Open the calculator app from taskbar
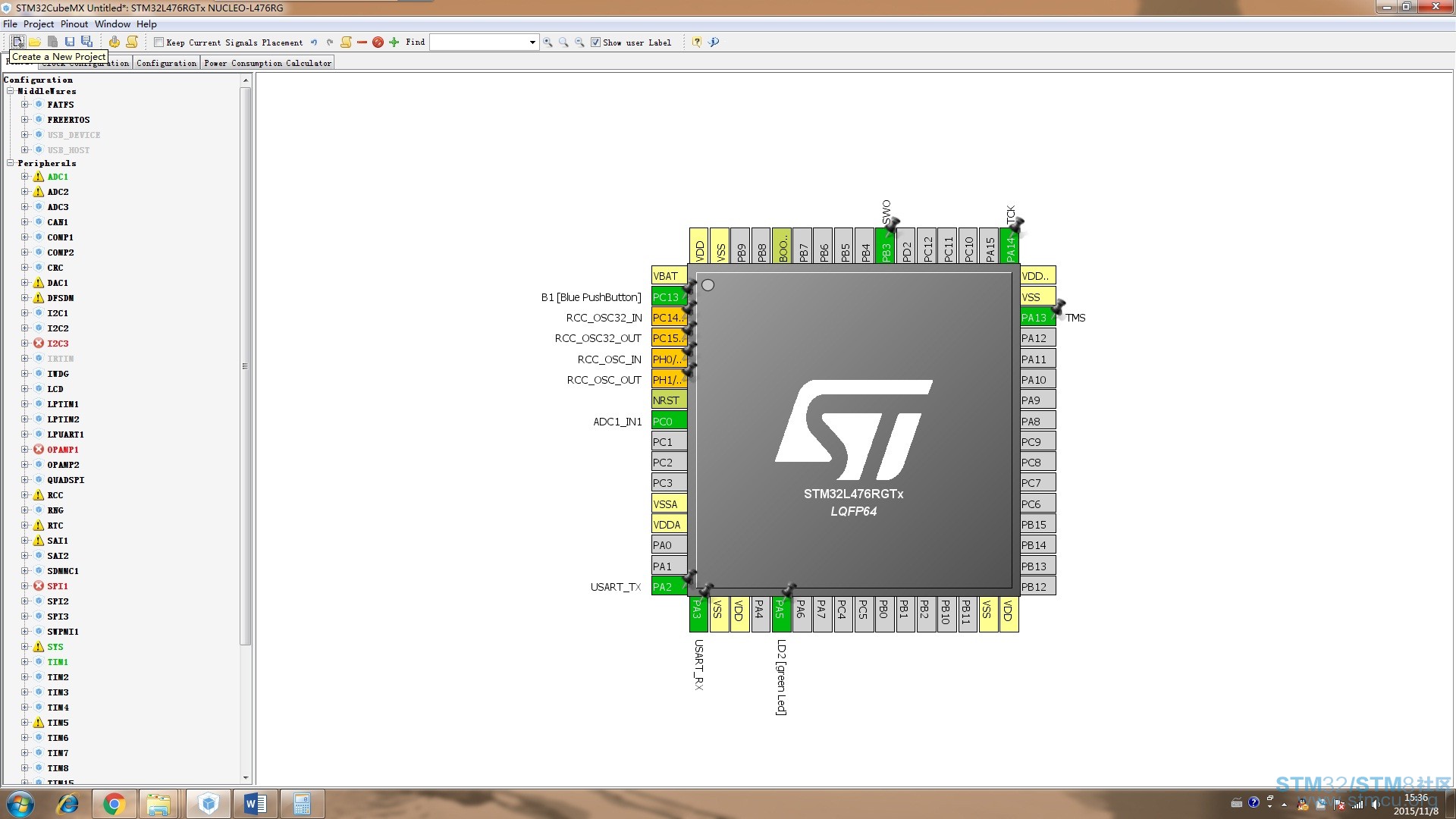Screen dimensions: 1456x819 (x=302, y=804)
